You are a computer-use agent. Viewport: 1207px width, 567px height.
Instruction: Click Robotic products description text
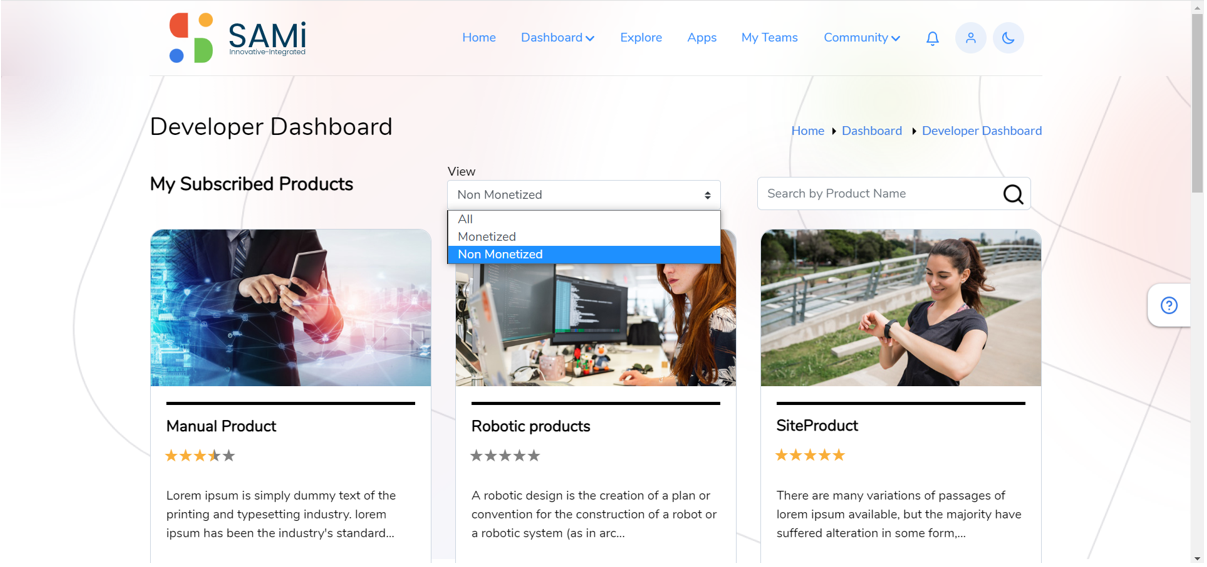[x=594, y=514]
